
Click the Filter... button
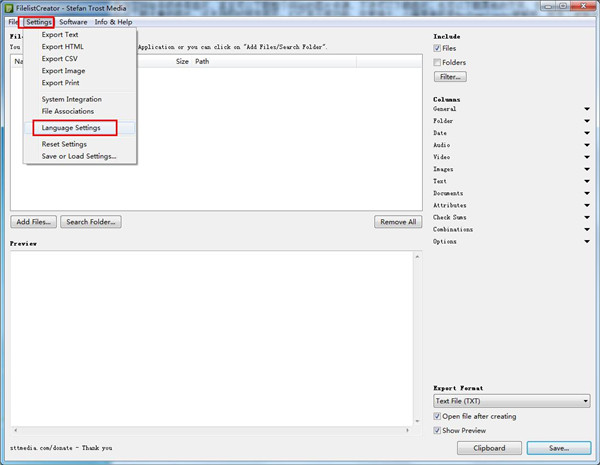[450, 77]
